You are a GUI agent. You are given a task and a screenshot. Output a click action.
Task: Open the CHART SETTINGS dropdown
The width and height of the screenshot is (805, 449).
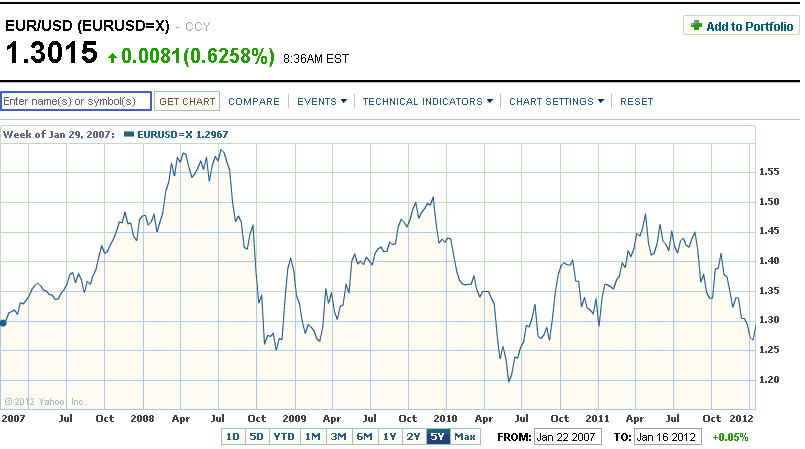click(x=557, y=102)
